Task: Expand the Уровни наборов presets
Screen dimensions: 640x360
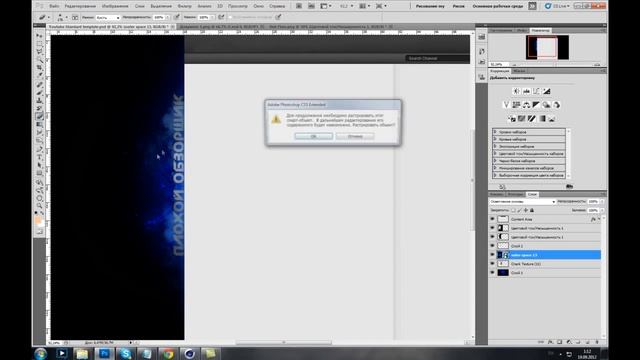Action: (x=495, y=132)
